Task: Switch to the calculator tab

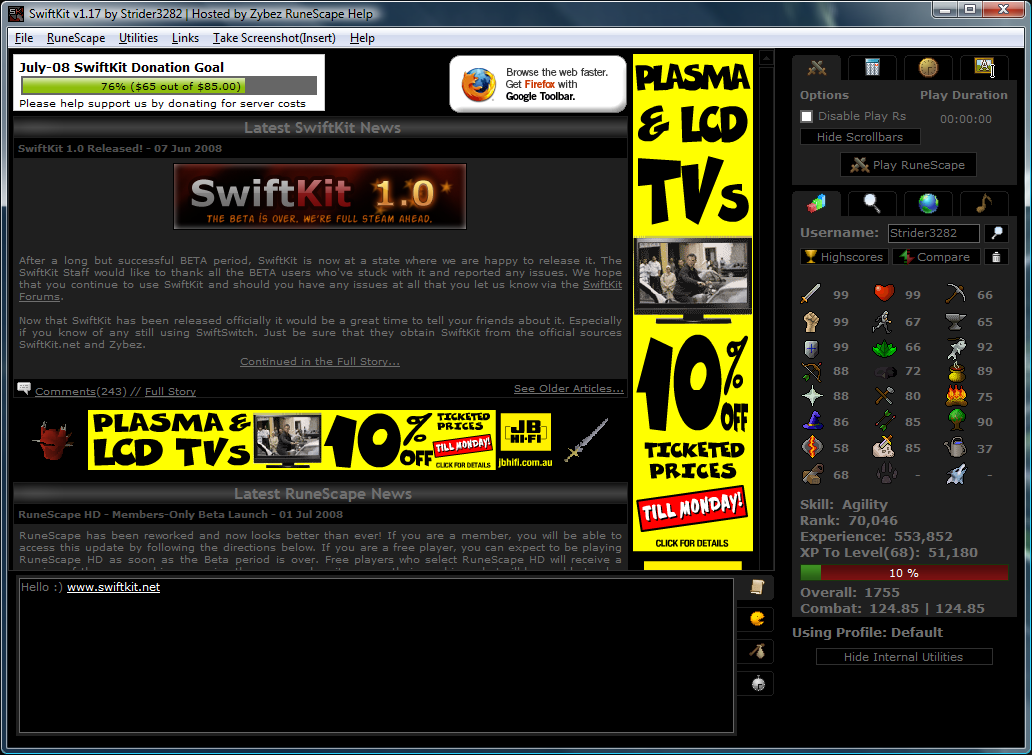Action: (x=872, y=67)
